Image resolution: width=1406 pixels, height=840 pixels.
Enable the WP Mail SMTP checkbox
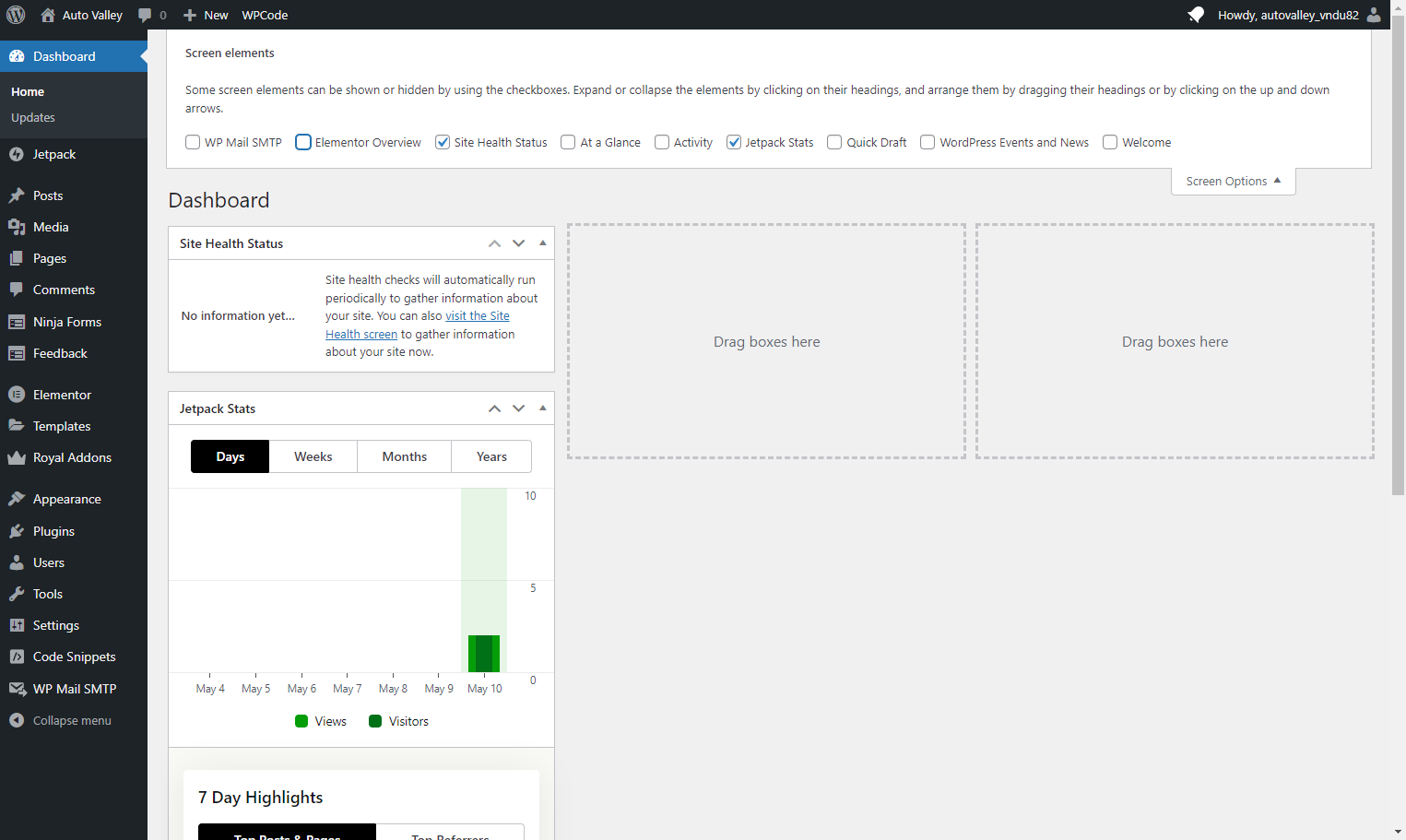pyautogui.click(x=193, y=142)
